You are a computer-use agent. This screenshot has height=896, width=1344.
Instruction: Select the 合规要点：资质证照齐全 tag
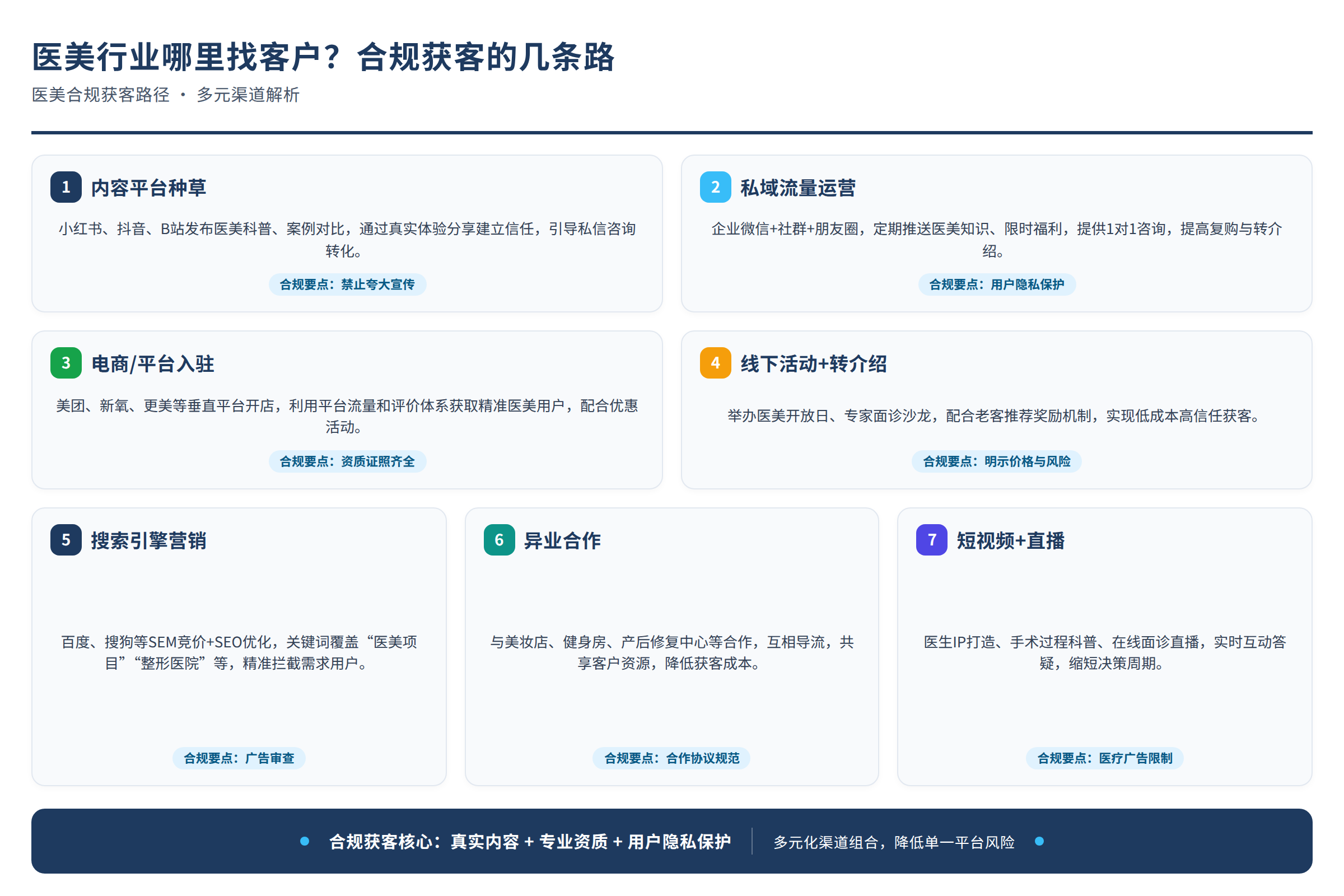click(x=347, y=461)
